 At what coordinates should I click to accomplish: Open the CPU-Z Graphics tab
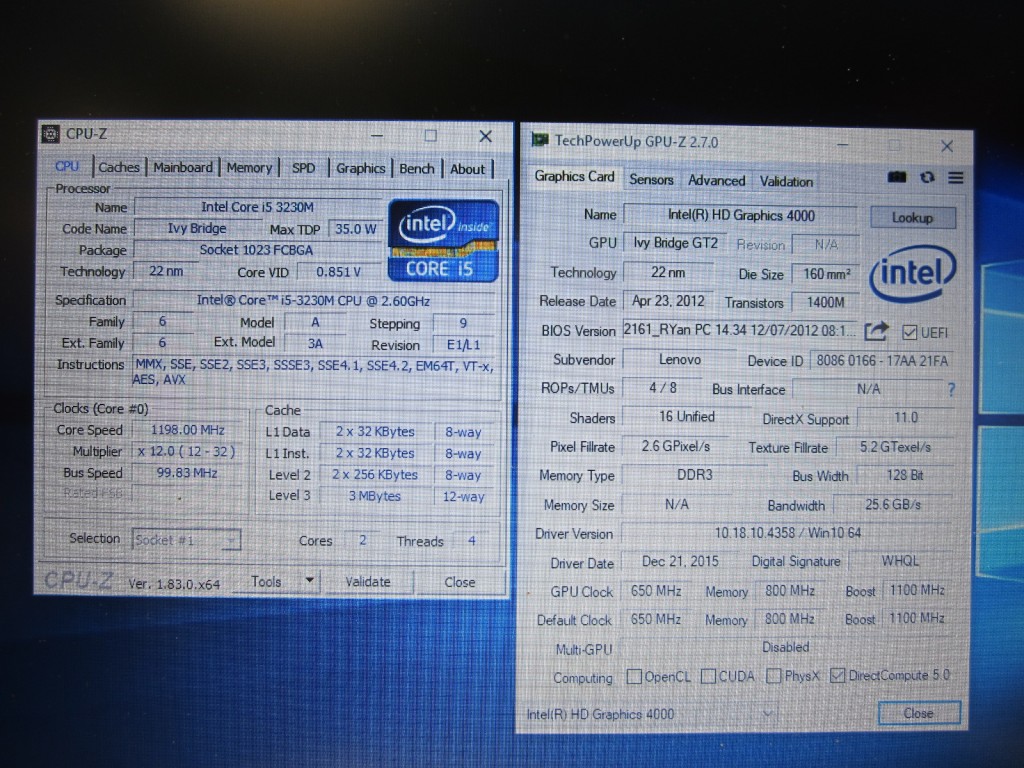360,168
